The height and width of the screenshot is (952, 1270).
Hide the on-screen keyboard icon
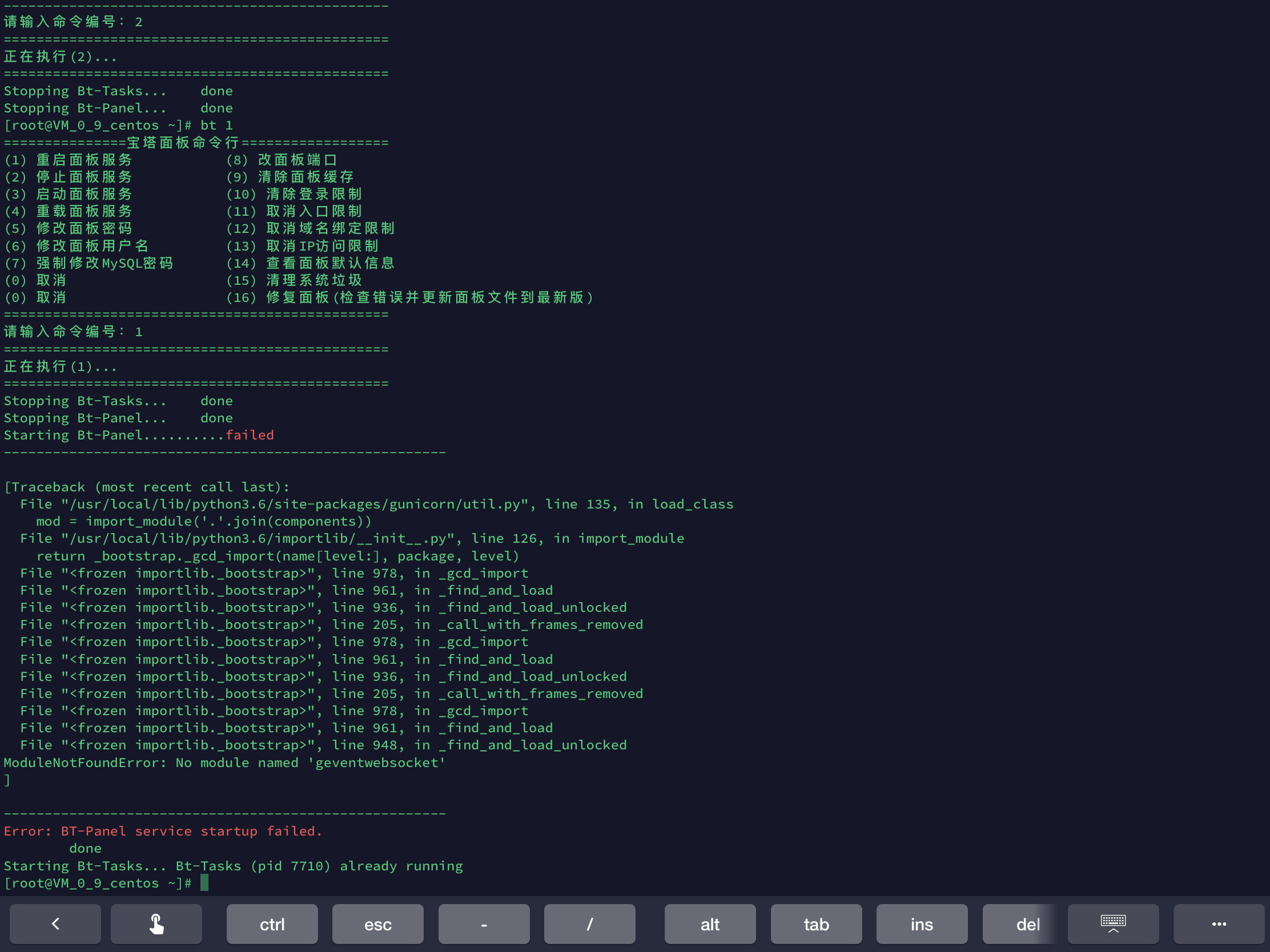(x=1114, y=924)
